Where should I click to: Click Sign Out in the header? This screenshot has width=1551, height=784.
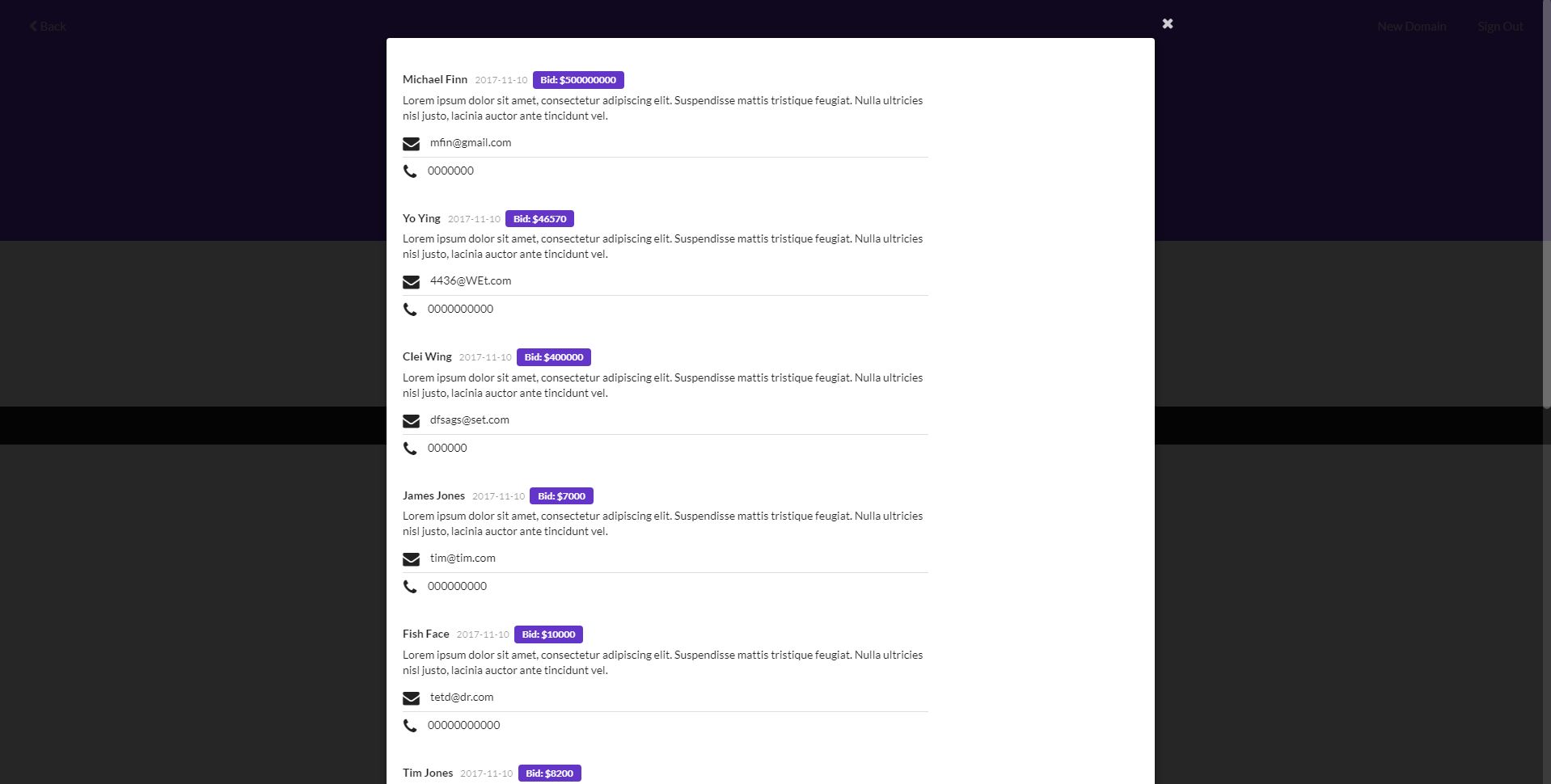[1499, 27]
